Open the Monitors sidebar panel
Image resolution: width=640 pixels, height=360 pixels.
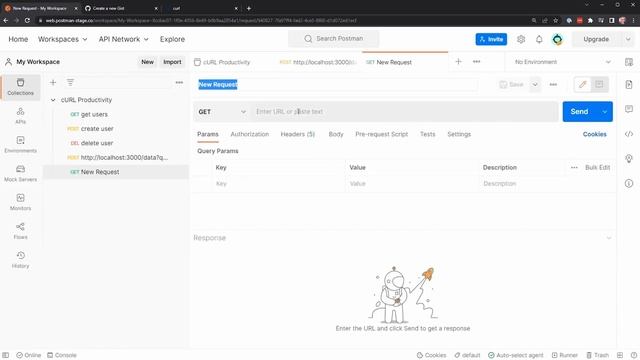click(x=20, y=202)
